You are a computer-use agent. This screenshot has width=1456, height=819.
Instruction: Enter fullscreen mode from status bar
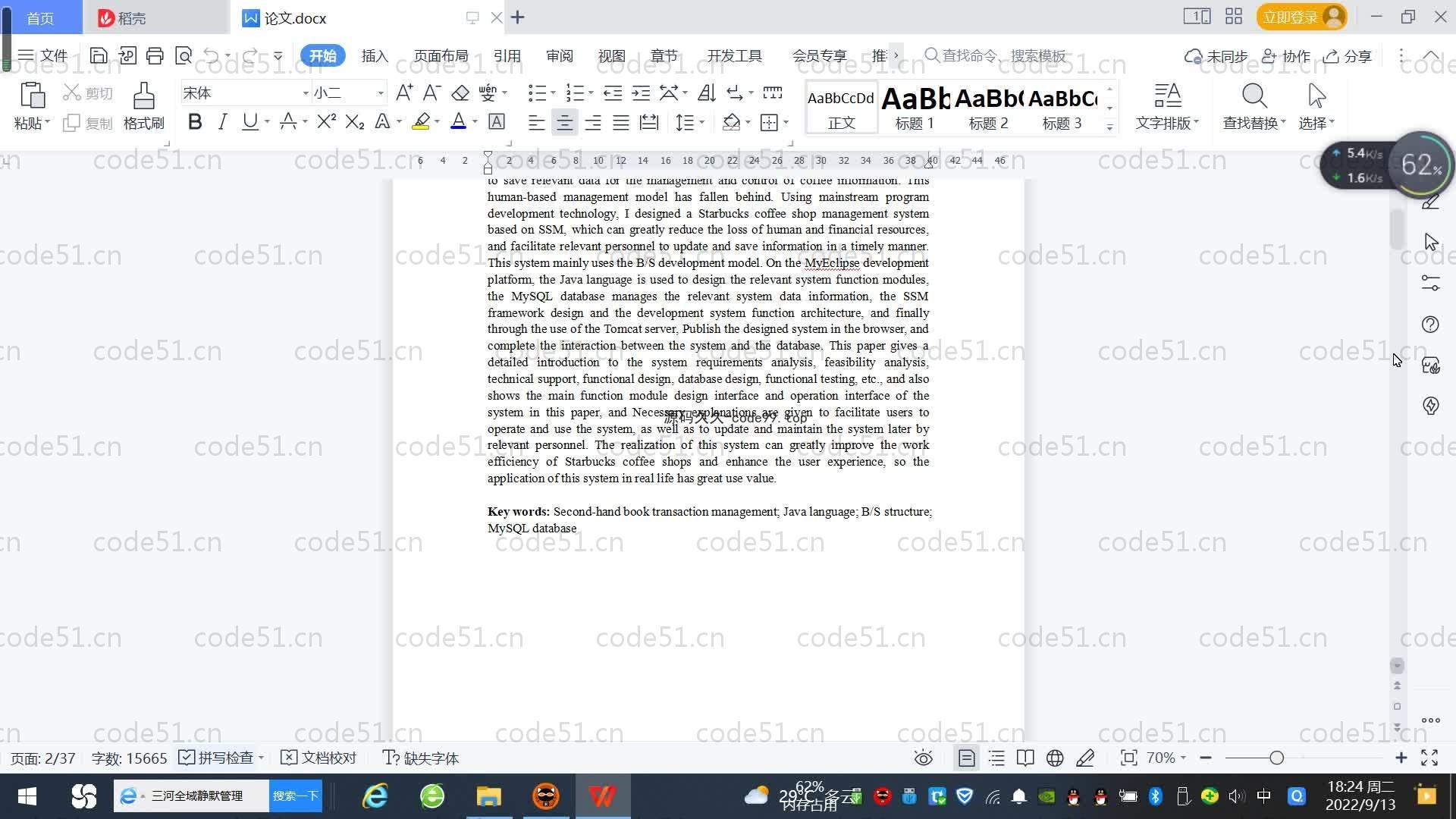pos(1429,758)
